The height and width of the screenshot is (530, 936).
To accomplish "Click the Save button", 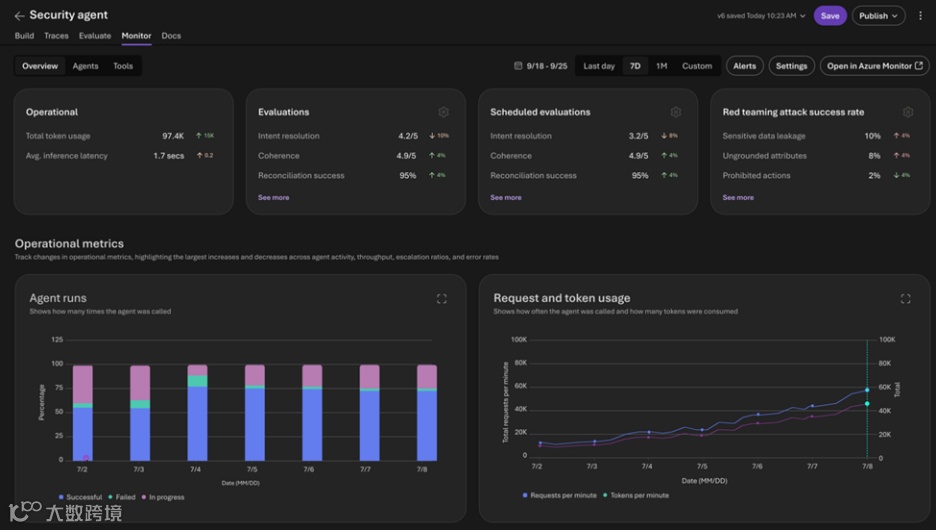I will click(x=830, y=16).
